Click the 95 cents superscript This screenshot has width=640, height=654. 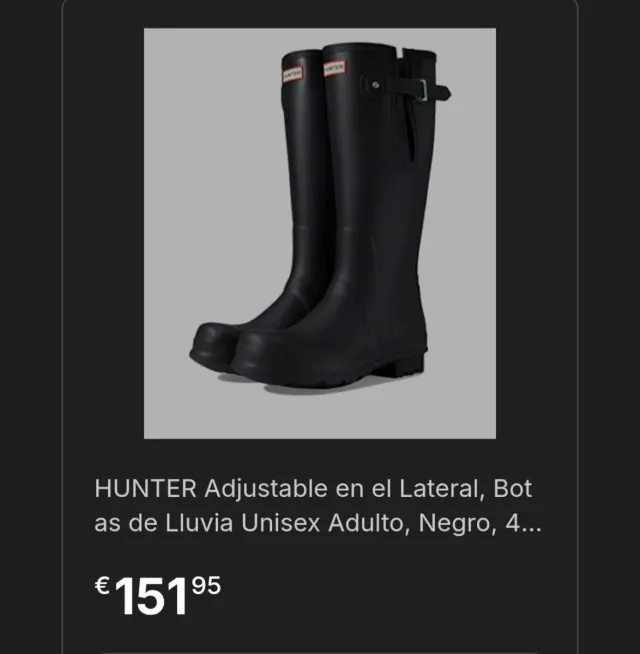(x=206, y=585)
